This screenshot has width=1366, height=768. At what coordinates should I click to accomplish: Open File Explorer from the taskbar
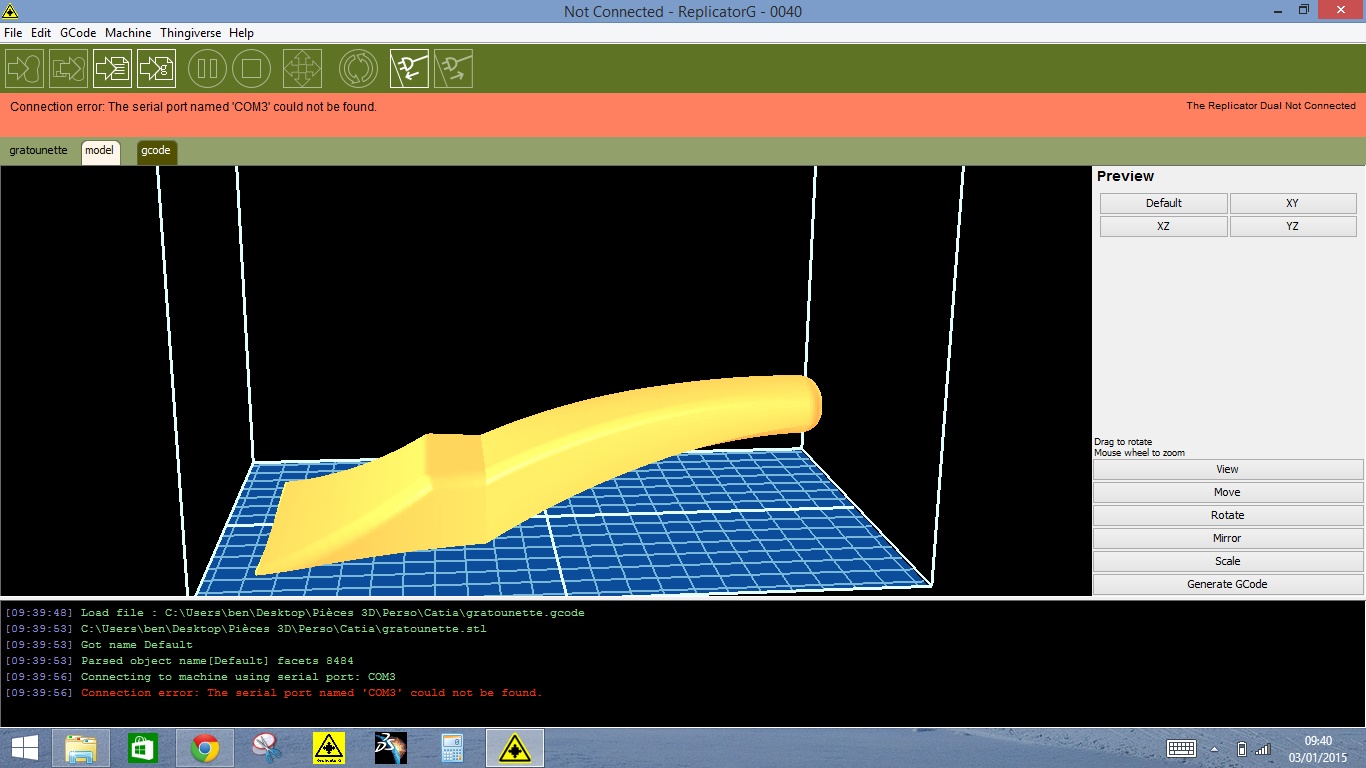coord(81,748)
